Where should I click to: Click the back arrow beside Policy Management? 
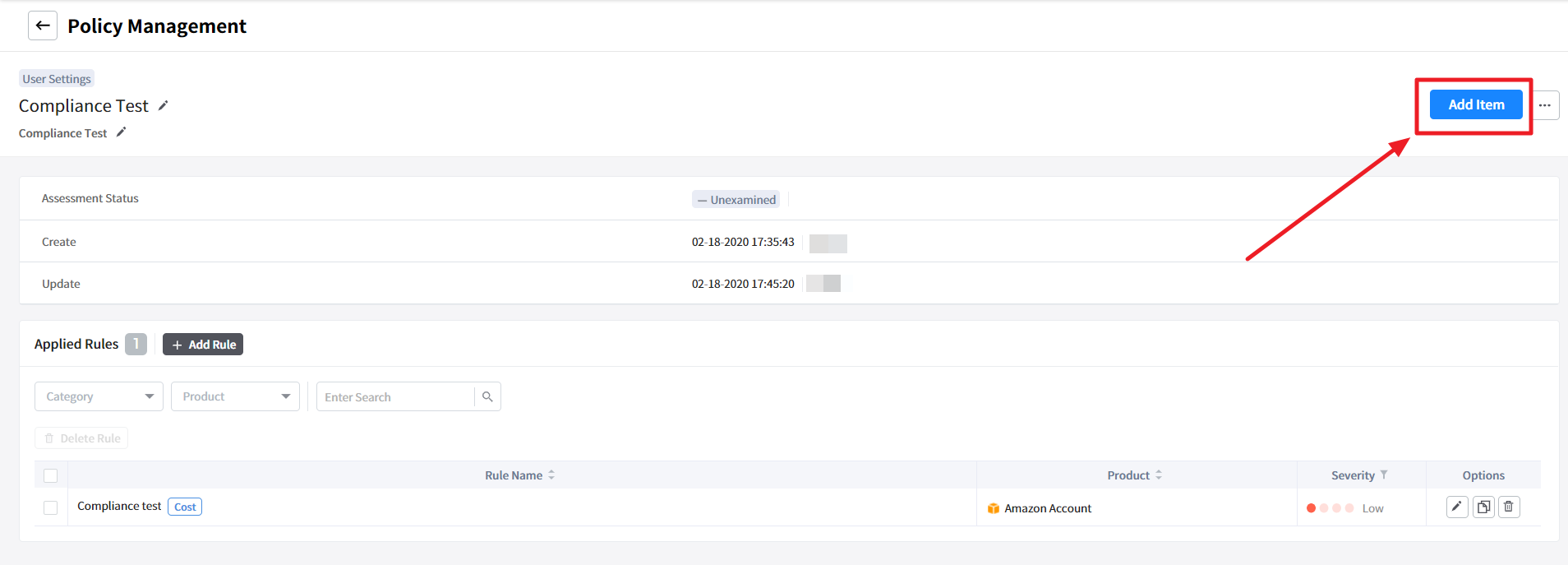click(43, 25)
